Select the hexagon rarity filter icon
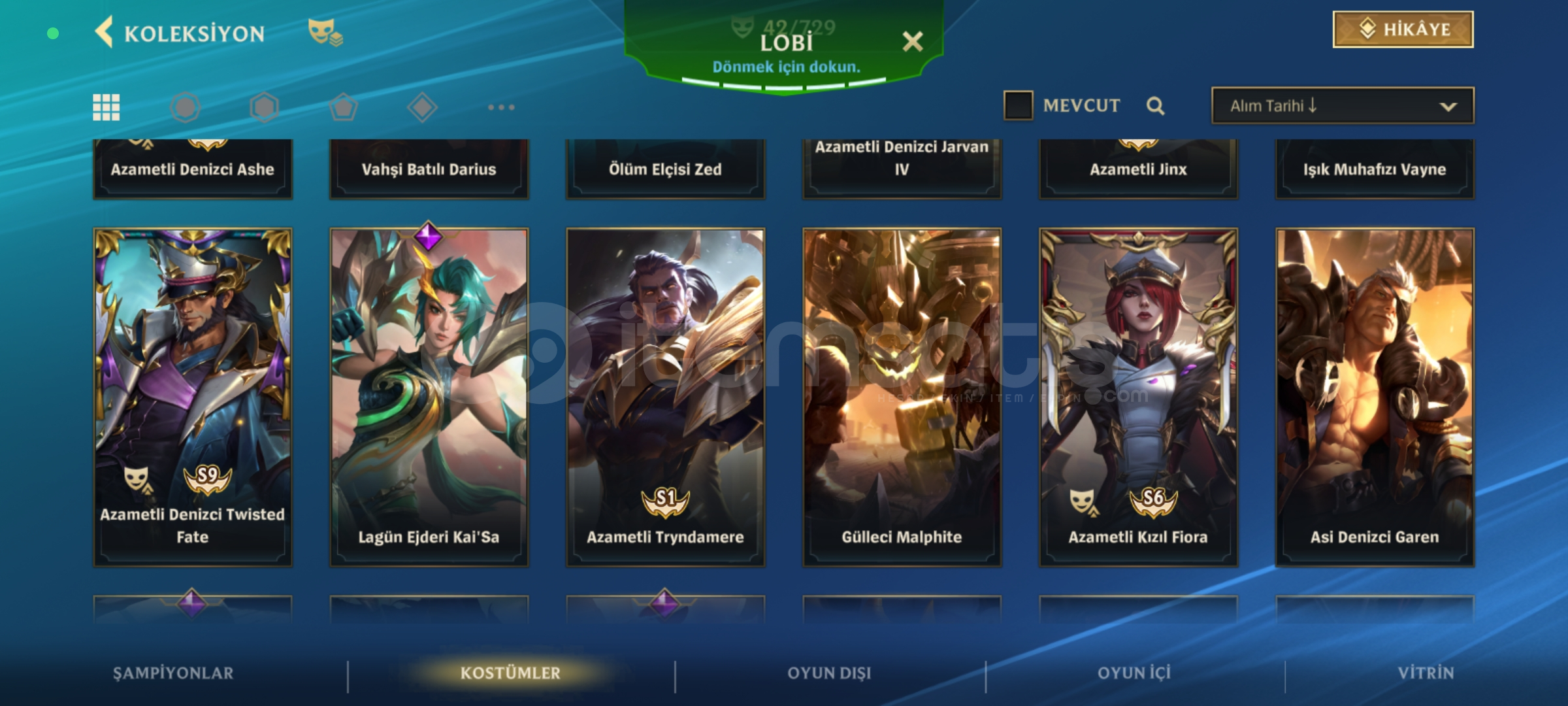This screenshot has height=706, width=1568. pos(264,107)
